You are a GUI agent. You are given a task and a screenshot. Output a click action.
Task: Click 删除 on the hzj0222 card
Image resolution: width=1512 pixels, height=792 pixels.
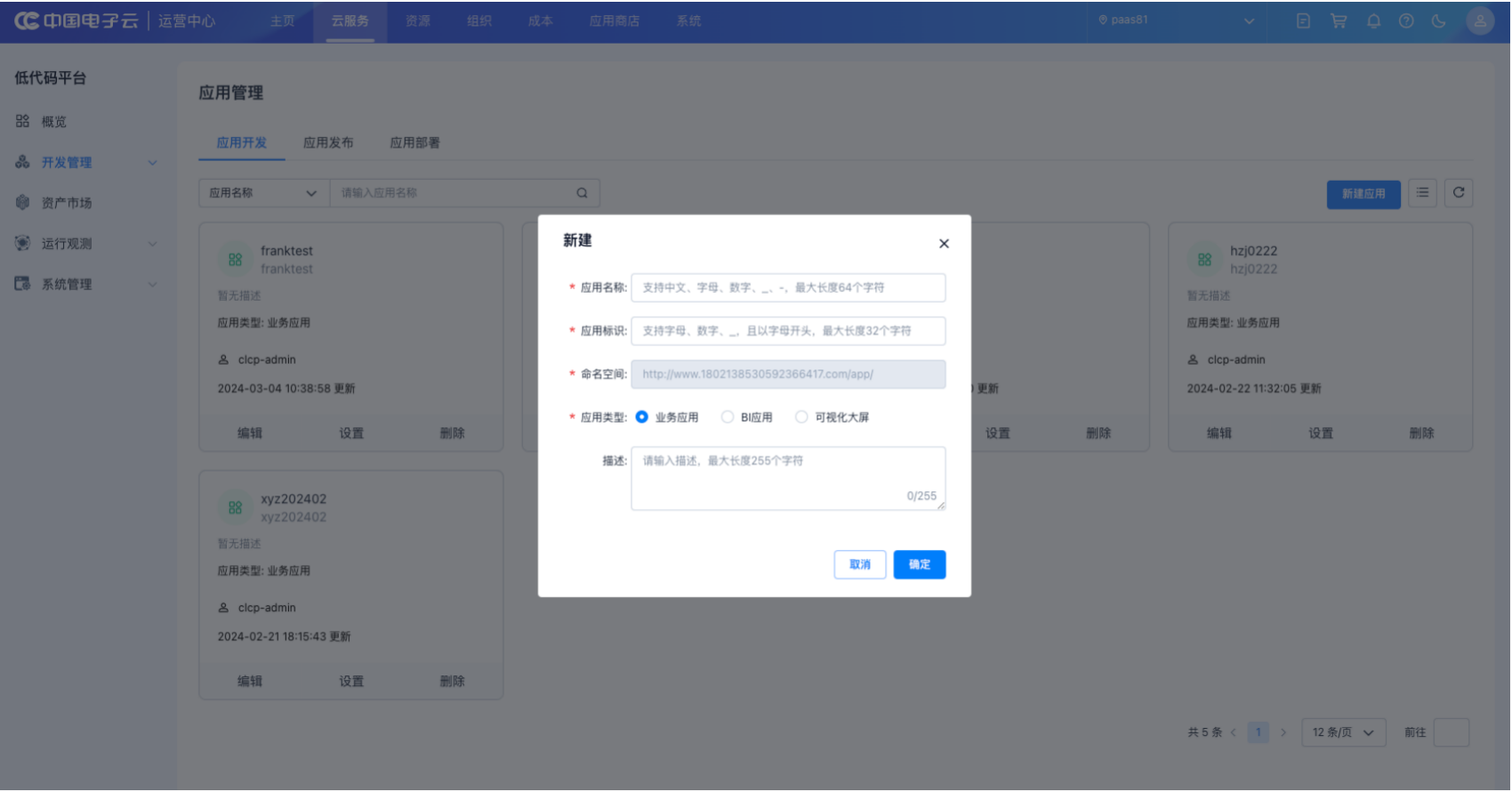1422,433
